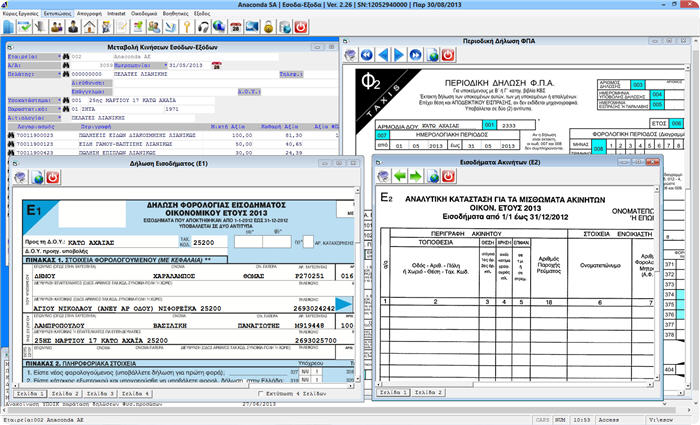700x425 pixels.
Task: Open the Intrastat menu
Action: (x=116, y=14)
